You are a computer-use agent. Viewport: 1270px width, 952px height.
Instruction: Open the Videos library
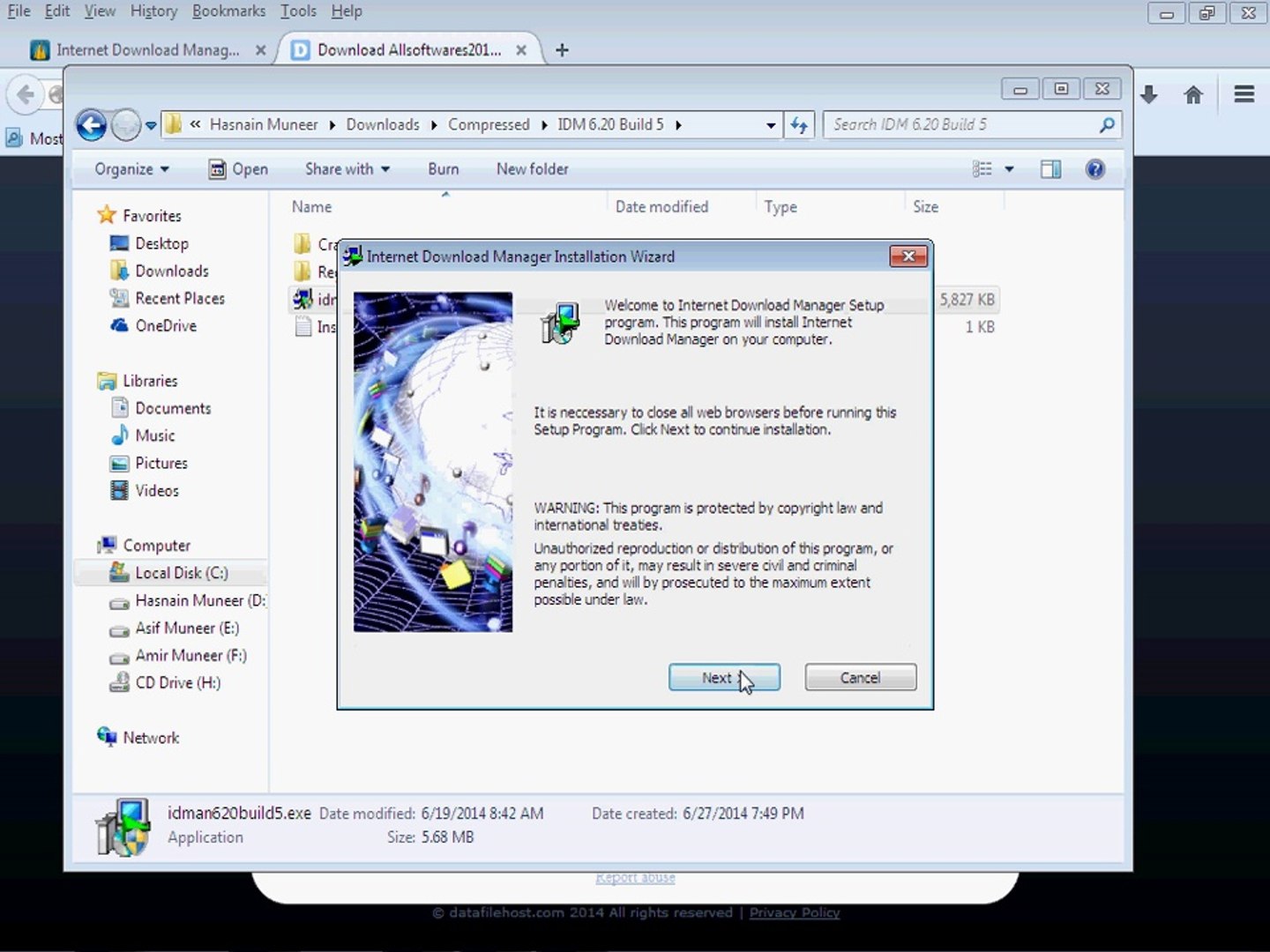(157, 490)
